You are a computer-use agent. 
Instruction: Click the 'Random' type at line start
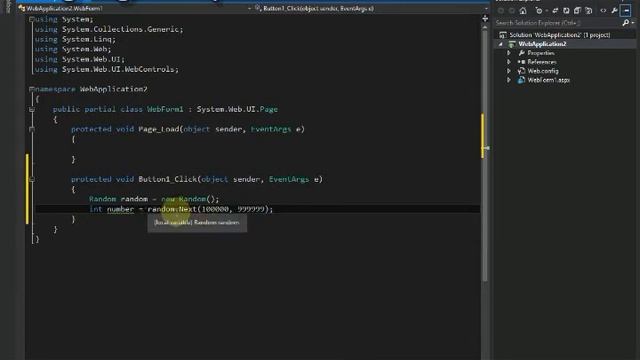[102, 199]
